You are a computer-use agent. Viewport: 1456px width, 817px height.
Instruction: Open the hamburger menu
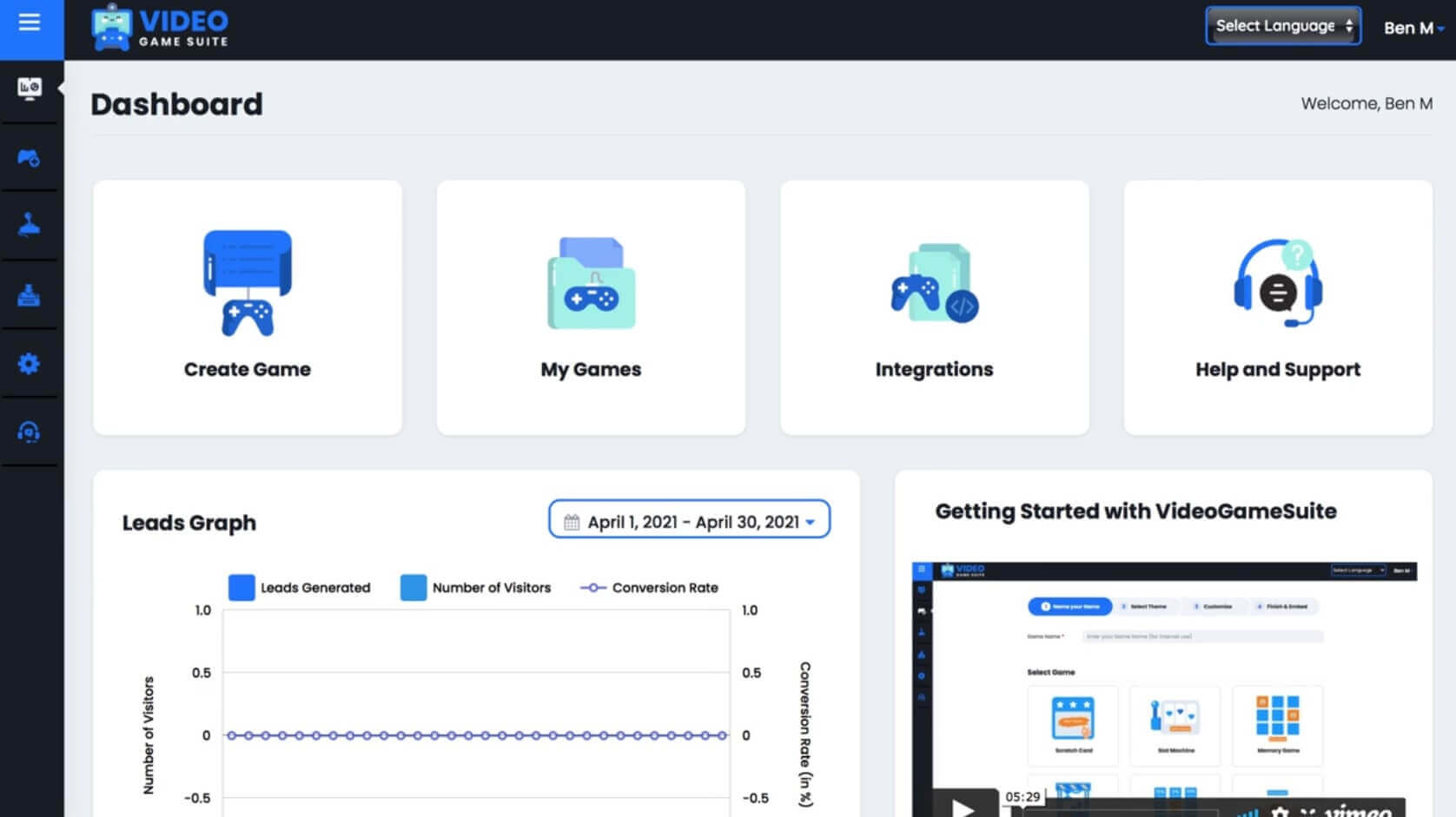pyautogui.click(x=30, y=22)
